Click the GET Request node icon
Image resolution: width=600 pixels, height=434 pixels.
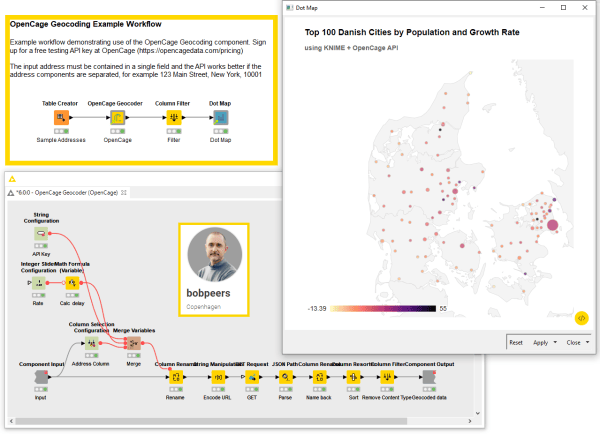point(252,377)
